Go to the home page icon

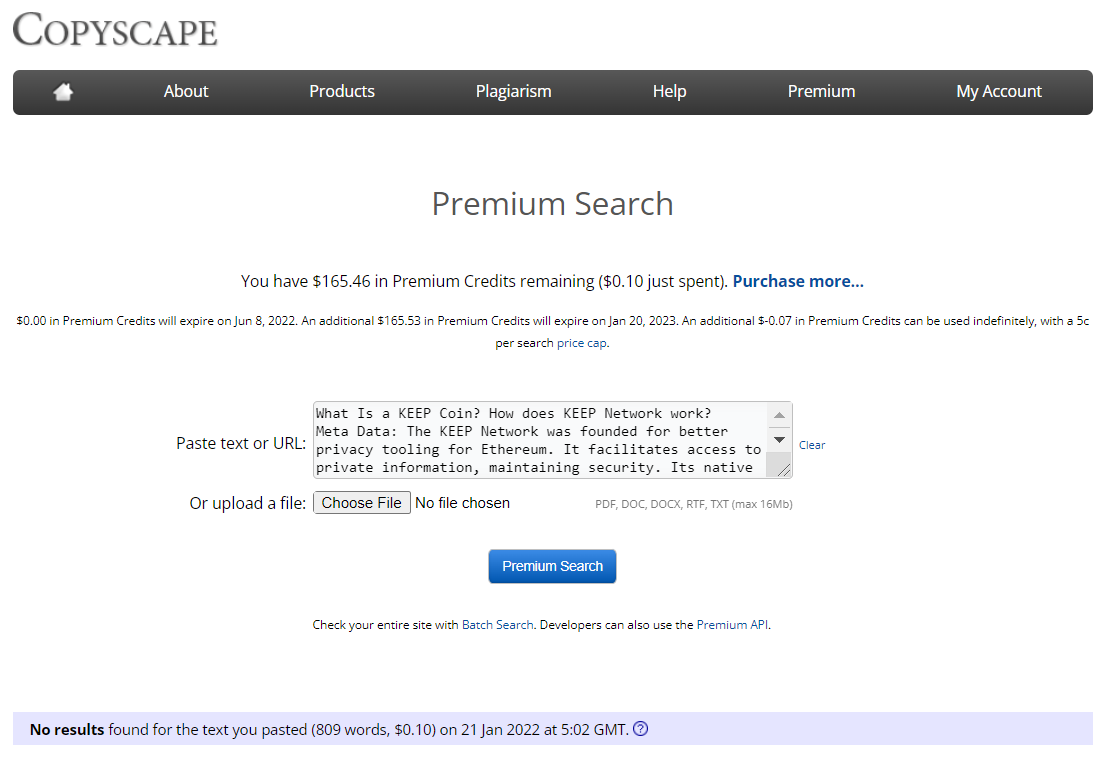(x=64, y=92)
